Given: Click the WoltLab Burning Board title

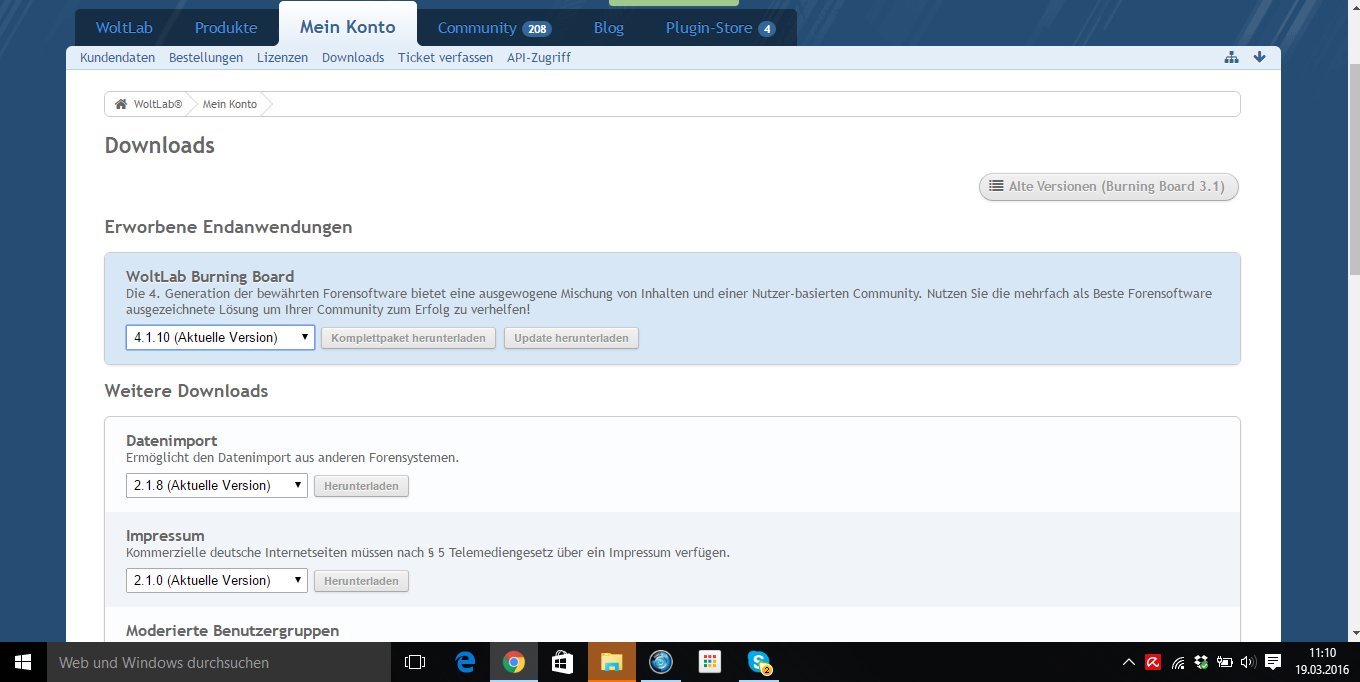Looking at the screenshot, I should [210, 277].
